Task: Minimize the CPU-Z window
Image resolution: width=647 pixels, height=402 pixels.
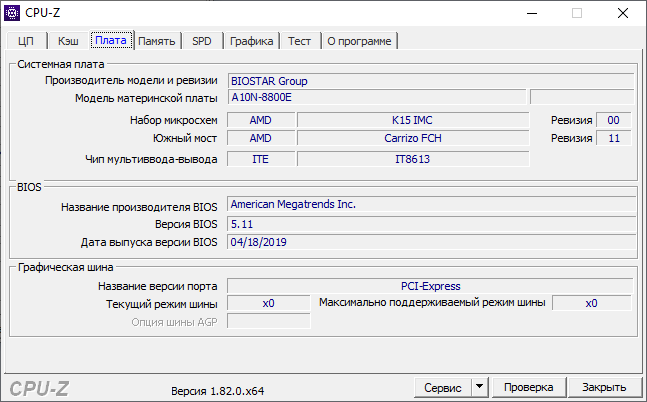Action: coord(532,13)
